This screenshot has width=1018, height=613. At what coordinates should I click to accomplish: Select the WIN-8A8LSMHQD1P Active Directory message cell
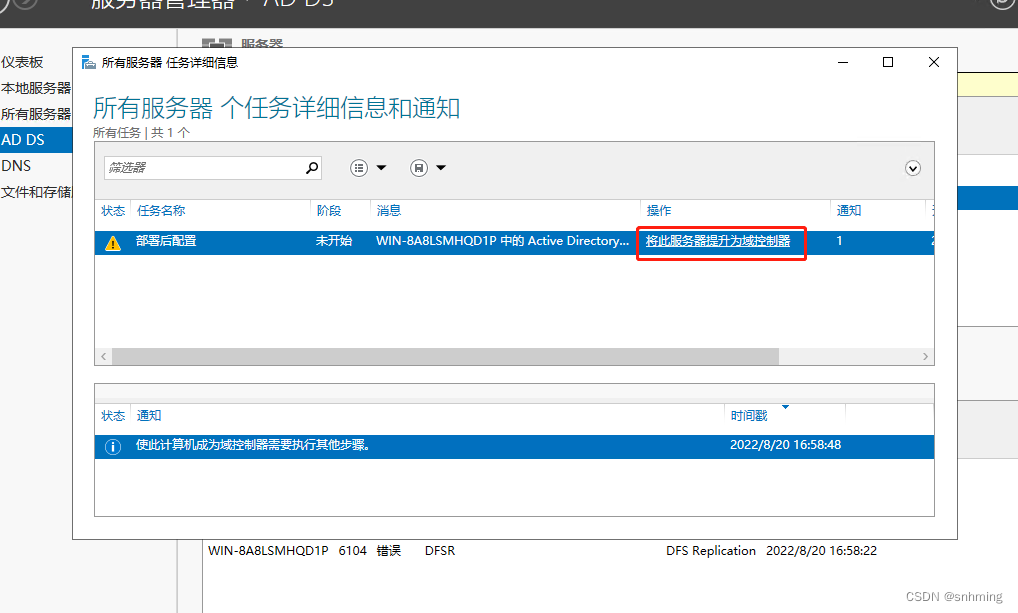(x=503, y=241)
